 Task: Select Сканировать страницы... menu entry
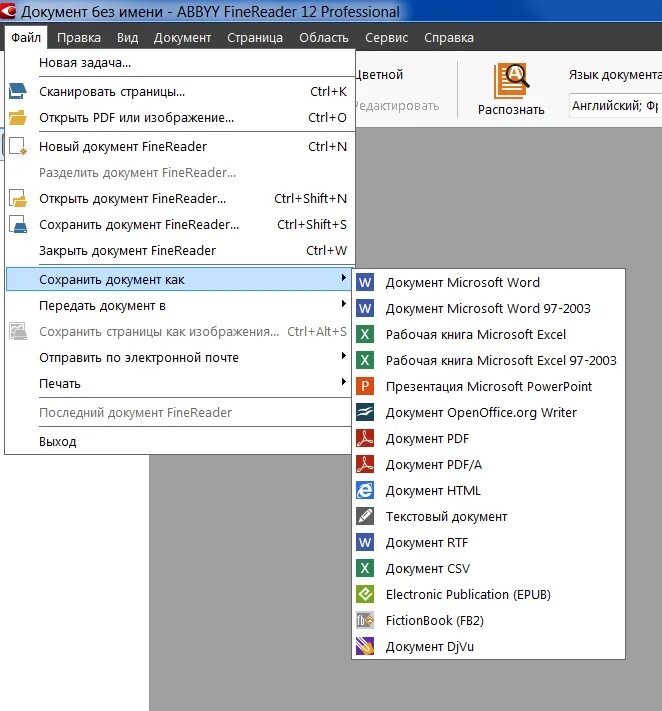coord(179,91)
